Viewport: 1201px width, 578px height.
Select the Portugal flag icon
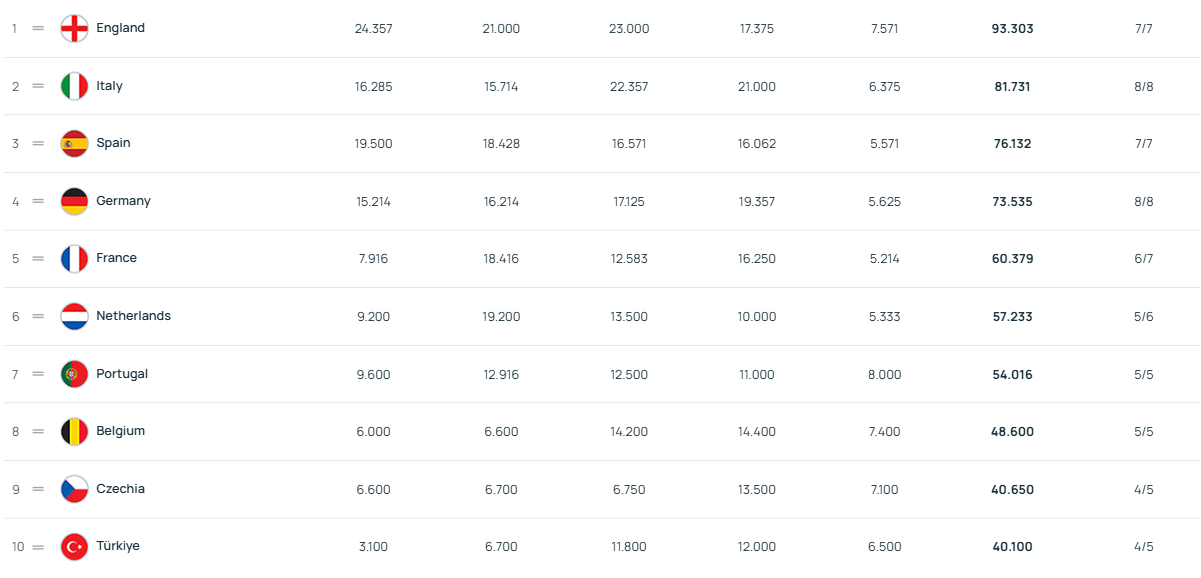click(74, 374)
